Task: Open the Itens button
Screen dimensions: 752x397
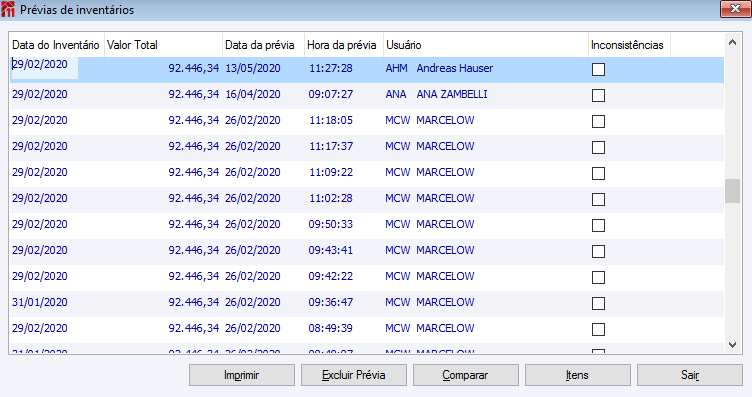Action: pos(577,375)
